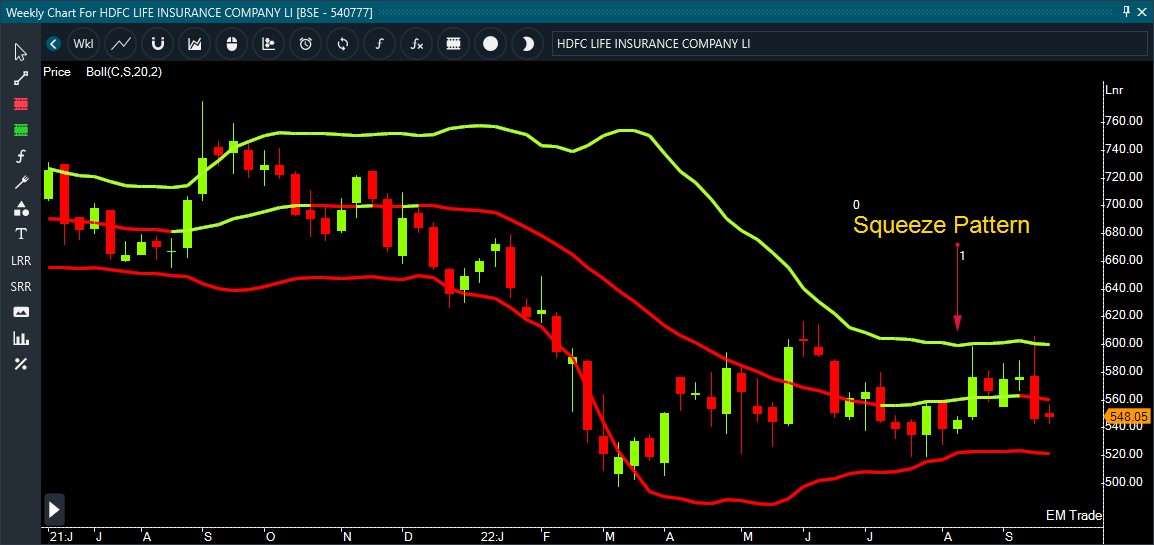Select the green rectangle zone tool

tap(21, 130)
